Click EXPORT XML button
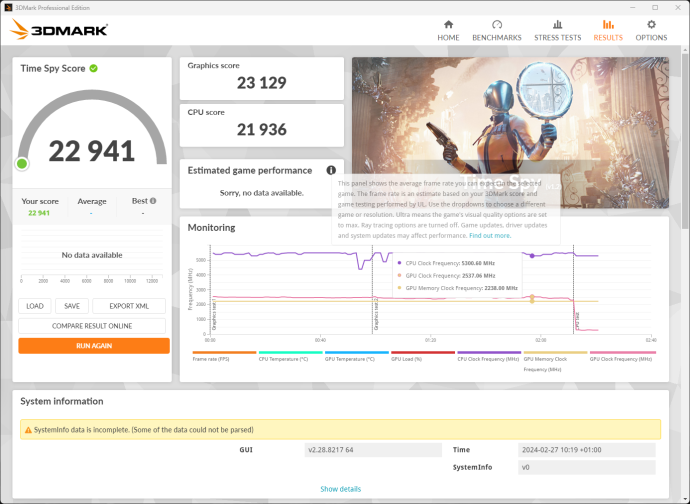 (x=129, y=306)
